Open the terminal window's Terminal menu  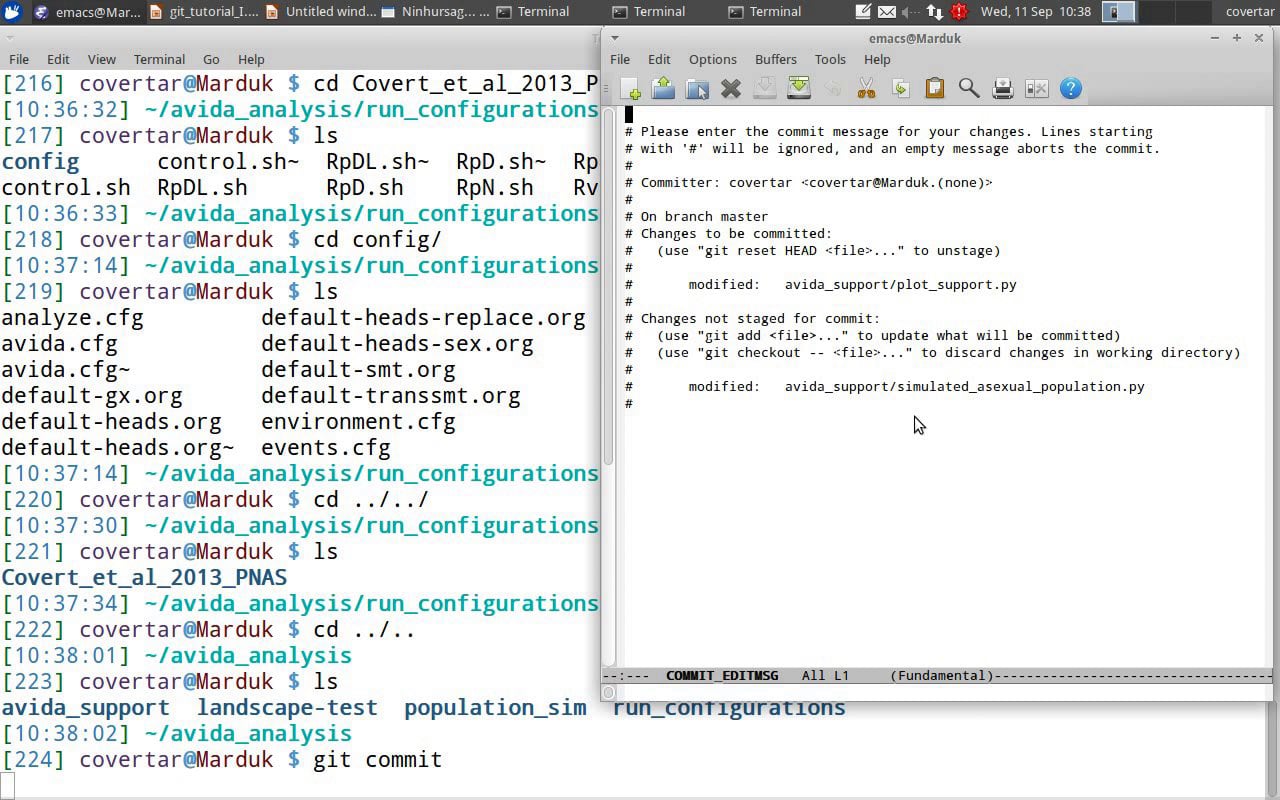159,59
